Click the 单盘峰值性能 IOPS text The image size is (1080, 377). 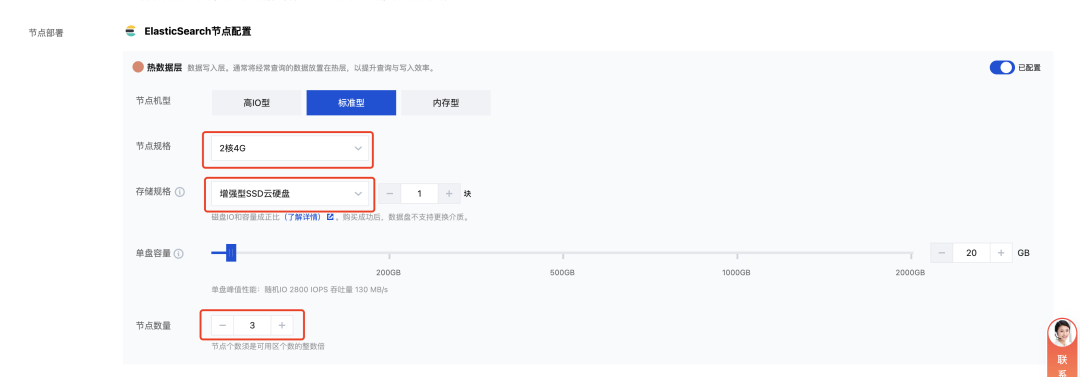tap(300, 289)
